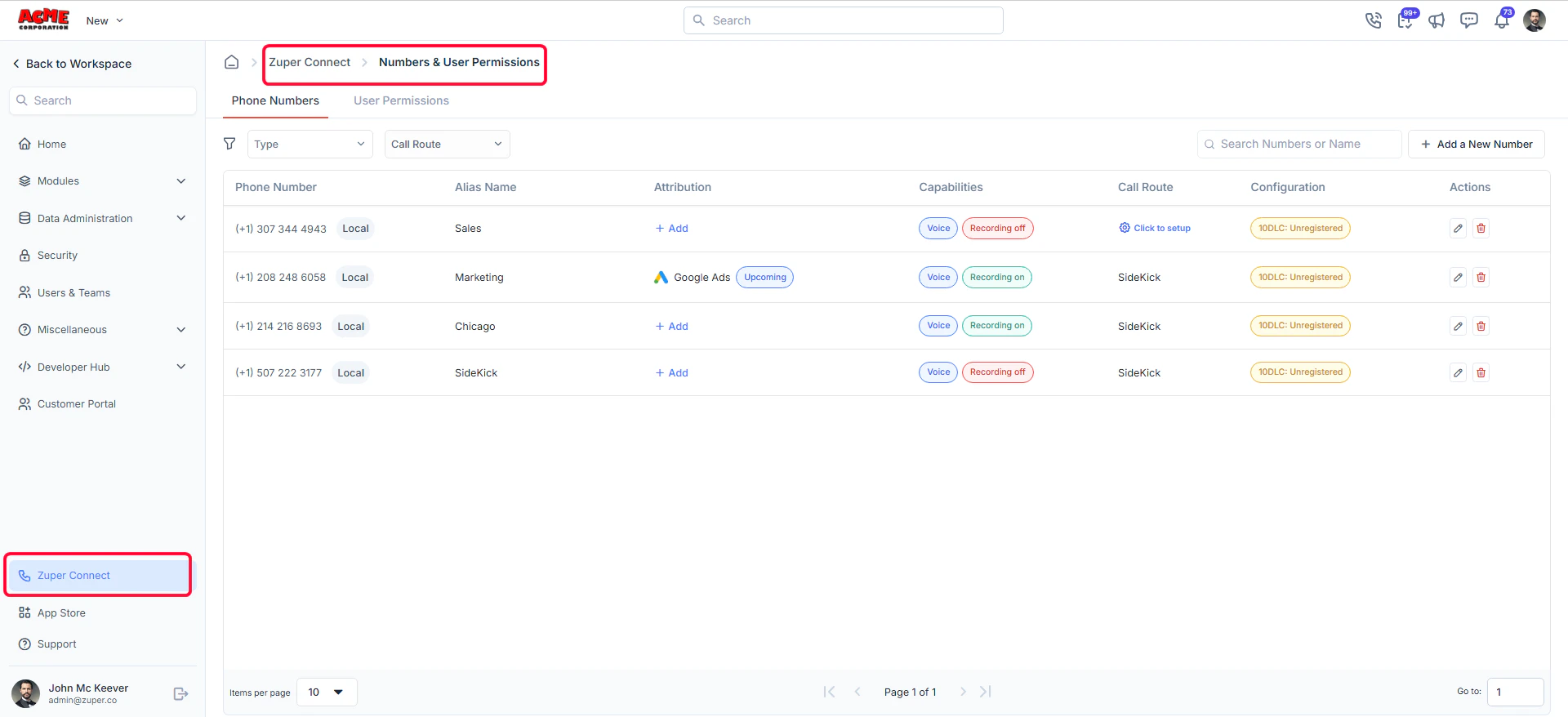Click the global Search field in header
Image resolution: width=1568 pixels, height=717 pixels.
(844, 20)
